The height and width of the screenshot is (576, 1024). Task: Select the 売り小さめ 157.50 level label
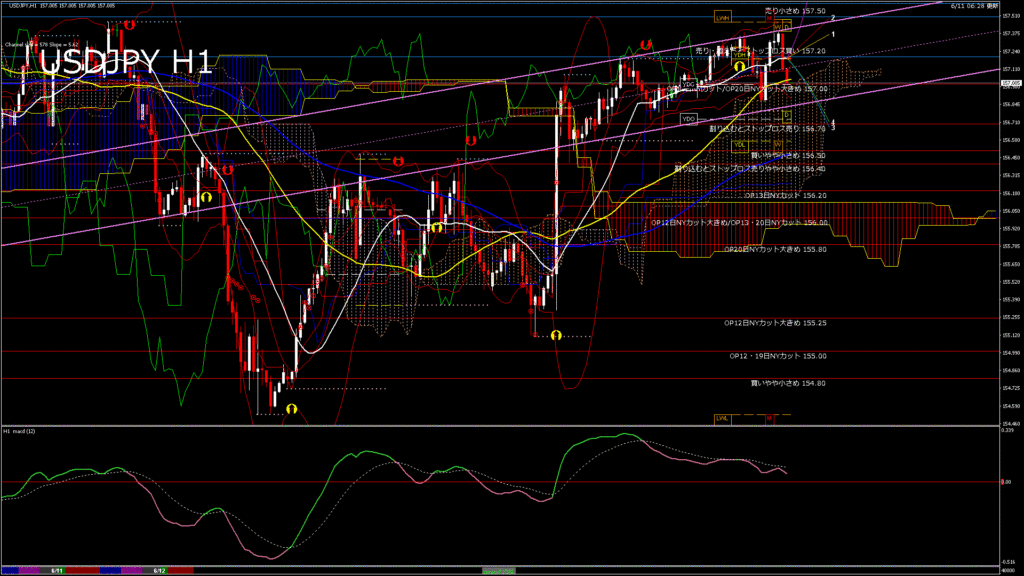coord(795,10)
